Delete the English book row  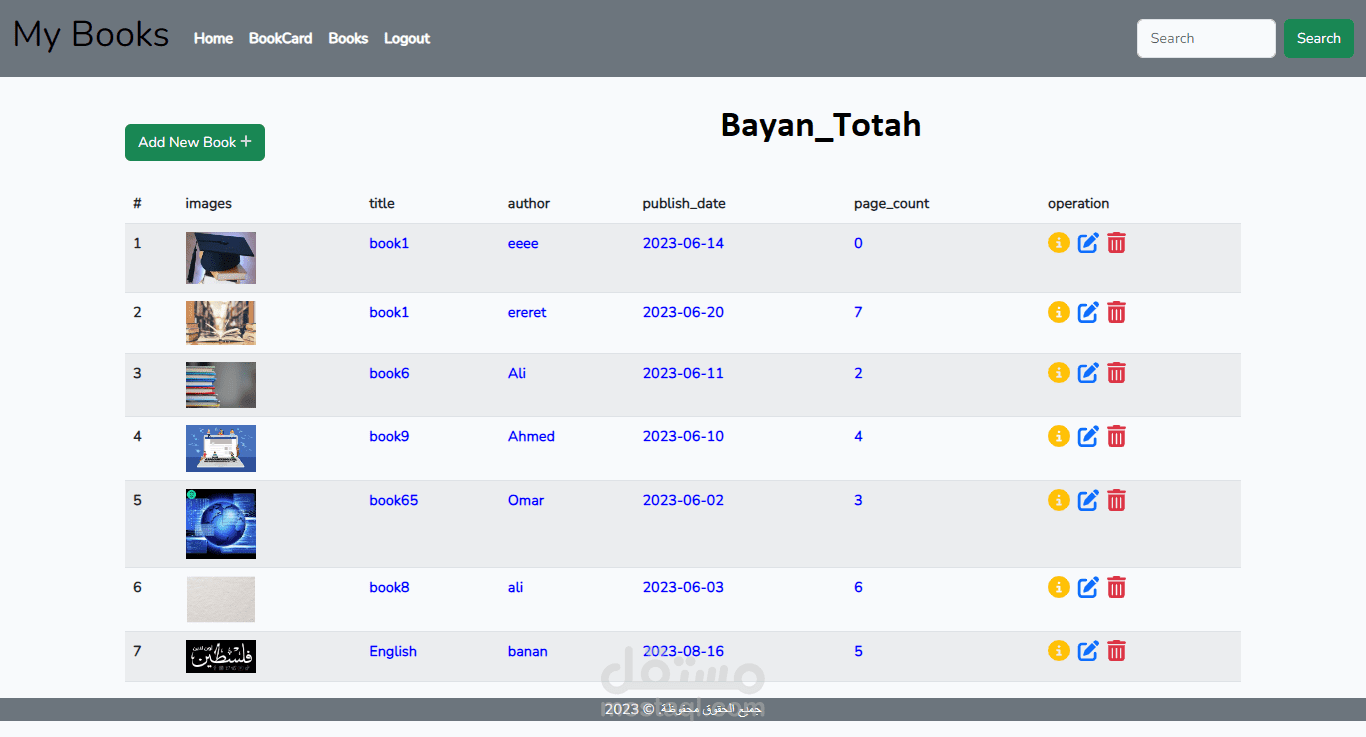[x=1117, y=651]
